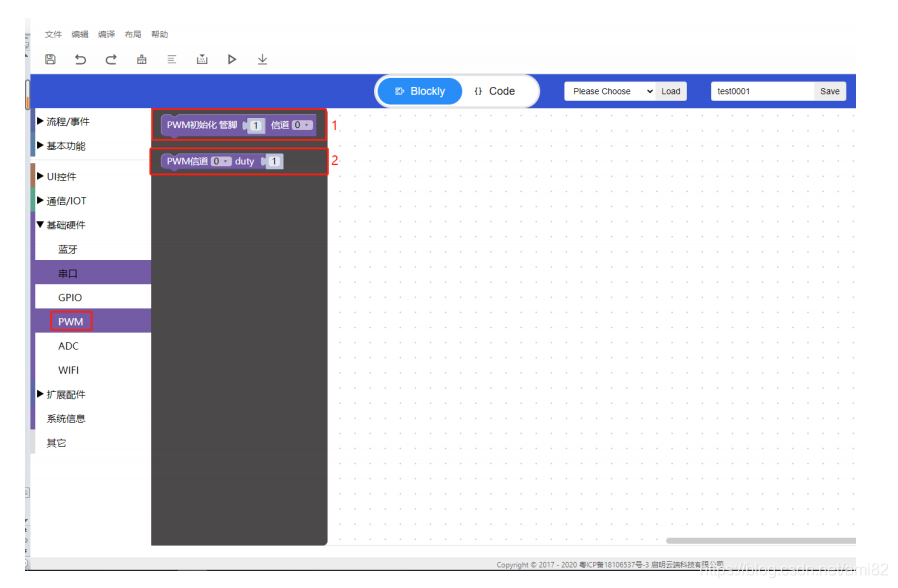Click the compile/build icon in toolbar
The image size is (898, 588).
[x=202, y=59]
